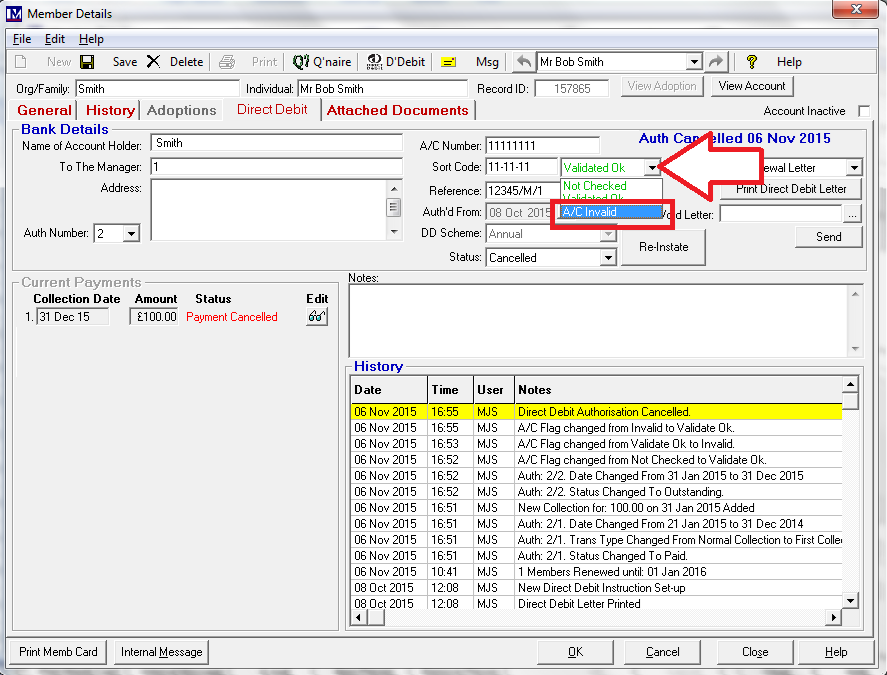Click the Save floppy disk icon
Viewport: 887px width, 675px height.
87,62
